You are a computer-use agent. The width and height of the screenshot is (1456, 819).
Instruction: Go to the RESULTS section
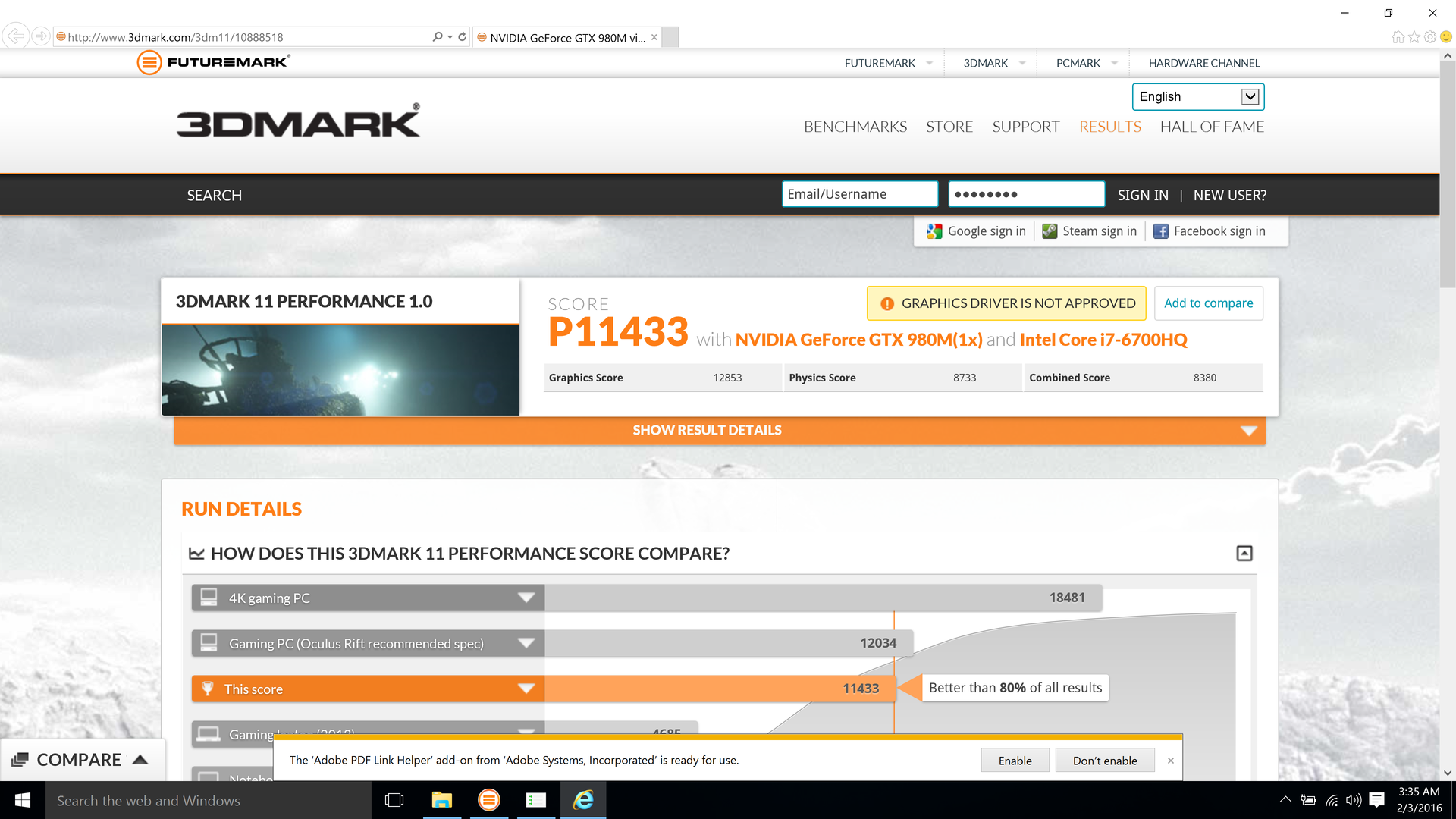[1109, 127]
